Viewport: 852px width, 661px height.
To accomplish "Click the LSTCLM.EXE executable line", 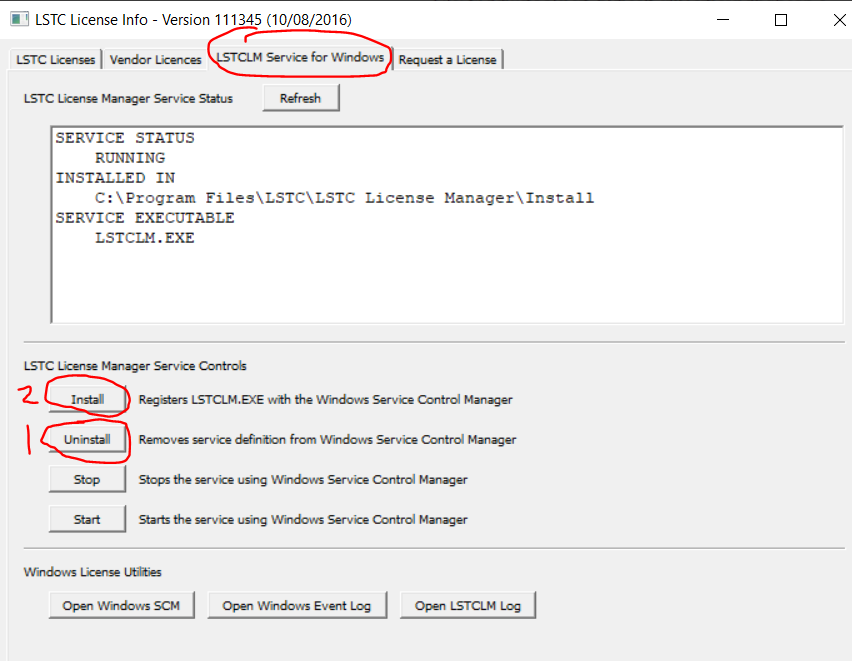I will (145, 238).
